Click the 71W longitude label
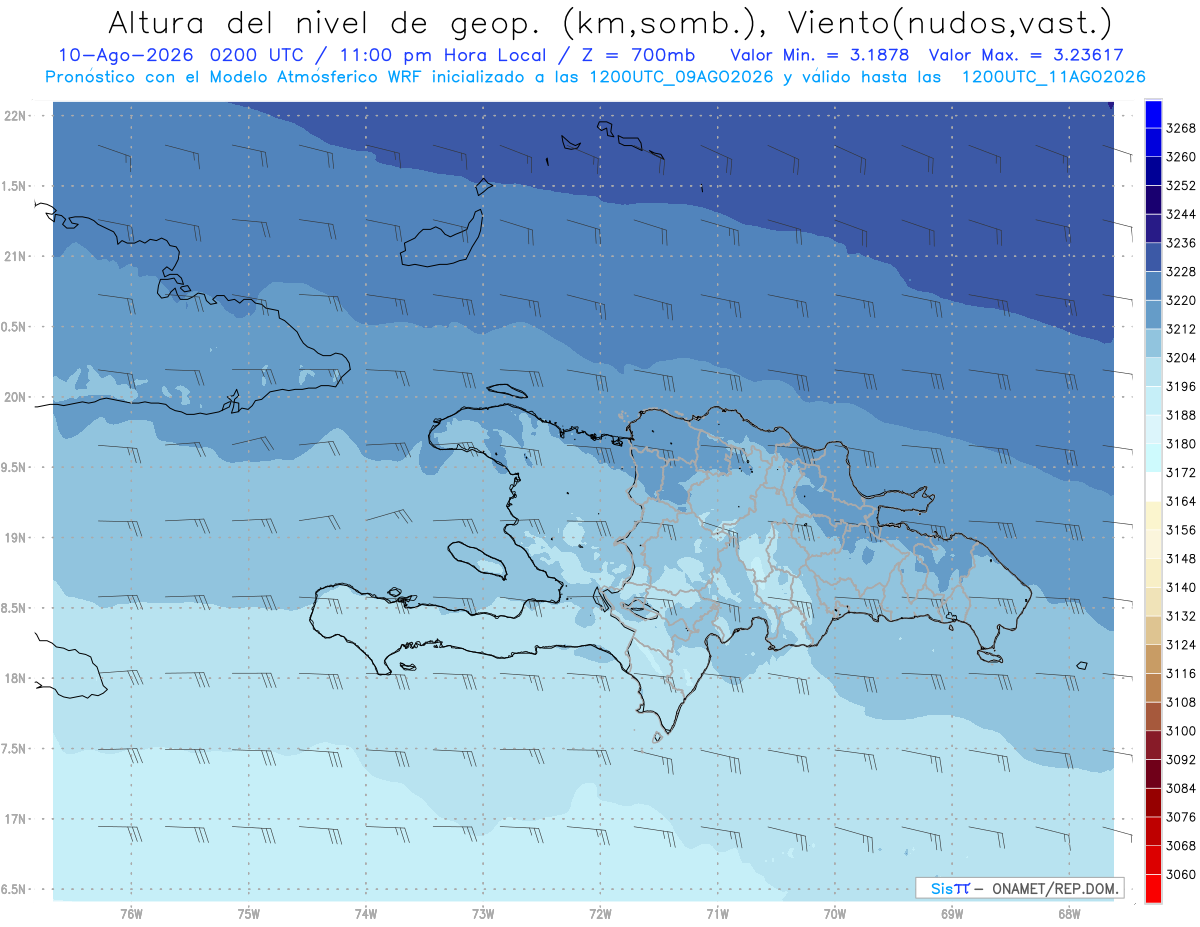The width and height of the screenshot is (1200, 927). tap(717, 913)
